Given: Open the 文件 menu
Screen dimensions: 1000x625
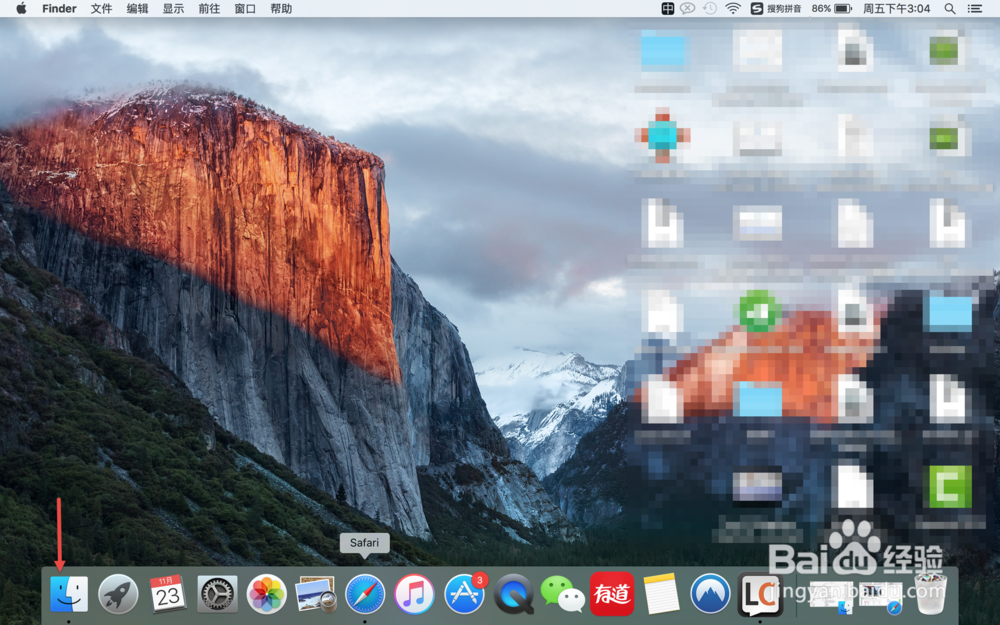Looking at the screenshot, I should pyautogui.click(x=101, y=8).
